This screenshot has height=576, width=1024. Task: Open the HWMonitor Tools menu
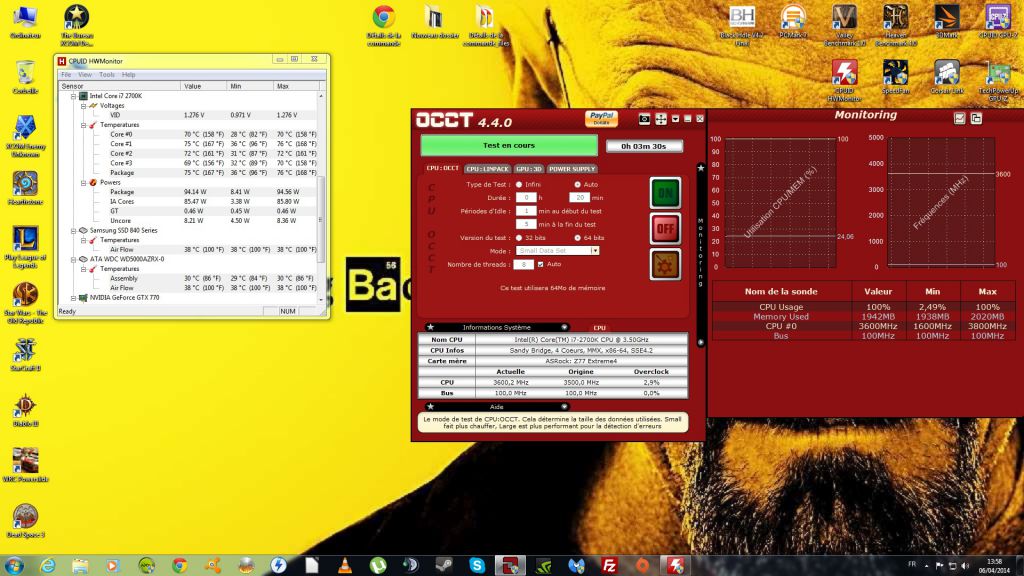coord(106,74)
